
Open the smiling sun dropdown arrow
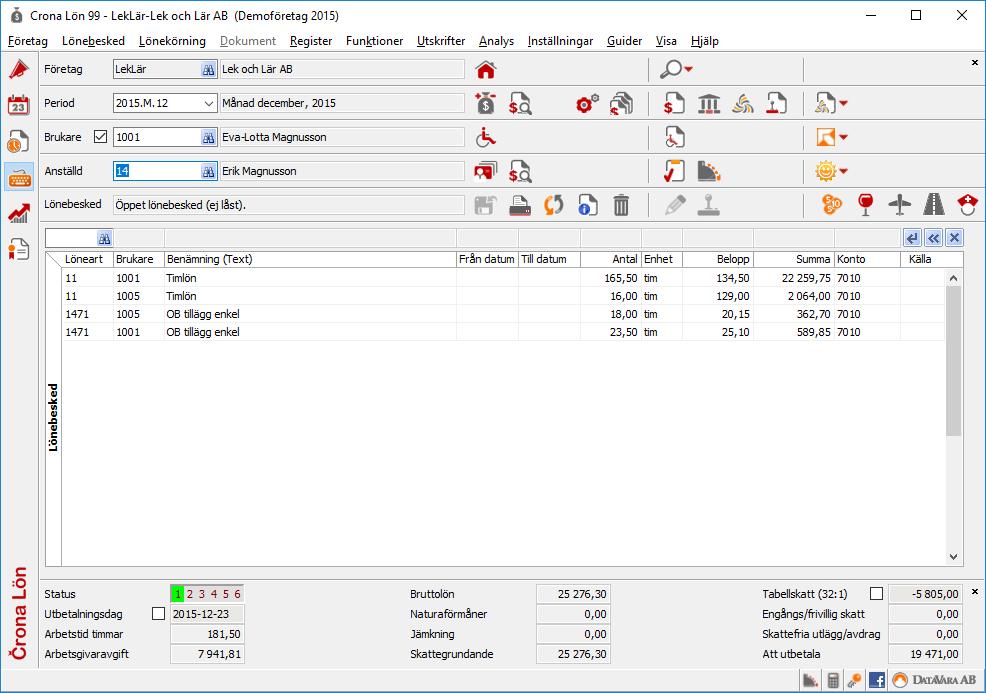click(843, 171)
